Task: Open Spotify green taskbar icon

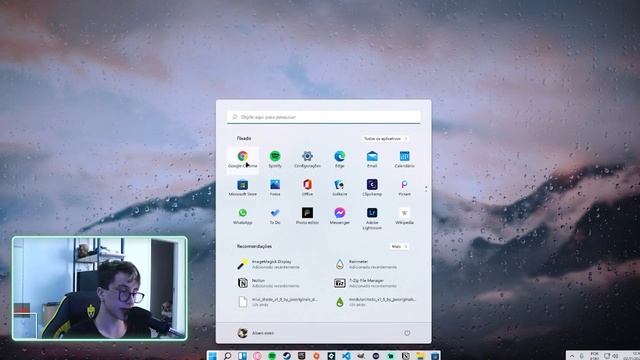Action: pos(272,356)
